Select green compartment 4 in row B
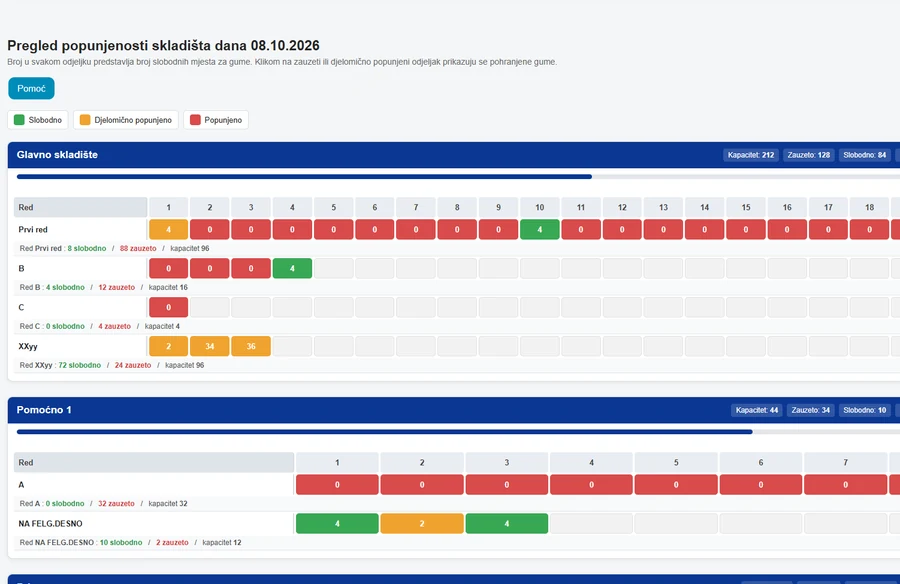Viewport: 900px width, 584px height. tap(292, 268)
